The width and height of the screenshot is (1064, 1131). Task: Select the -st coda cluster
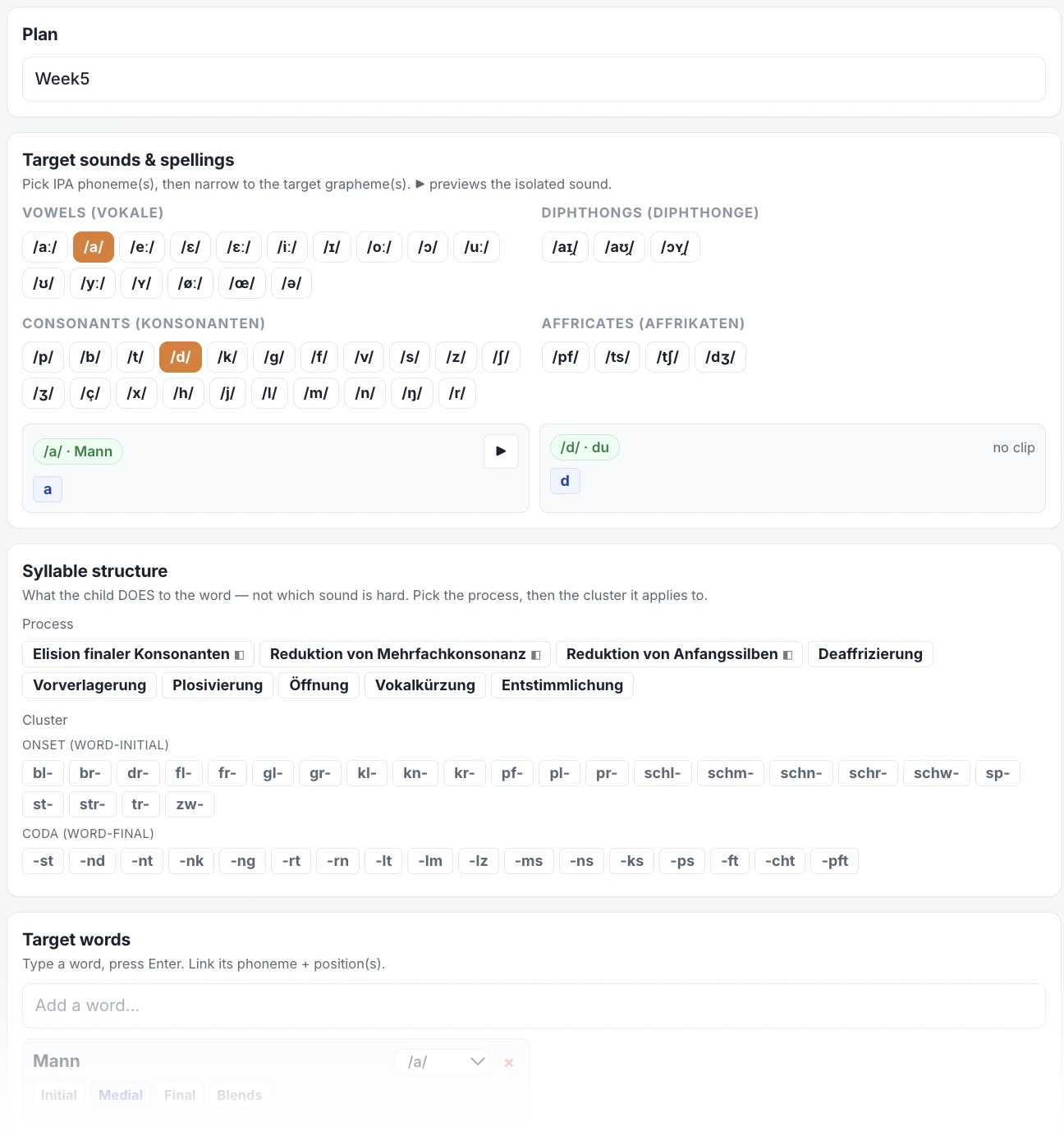(44, 861)
